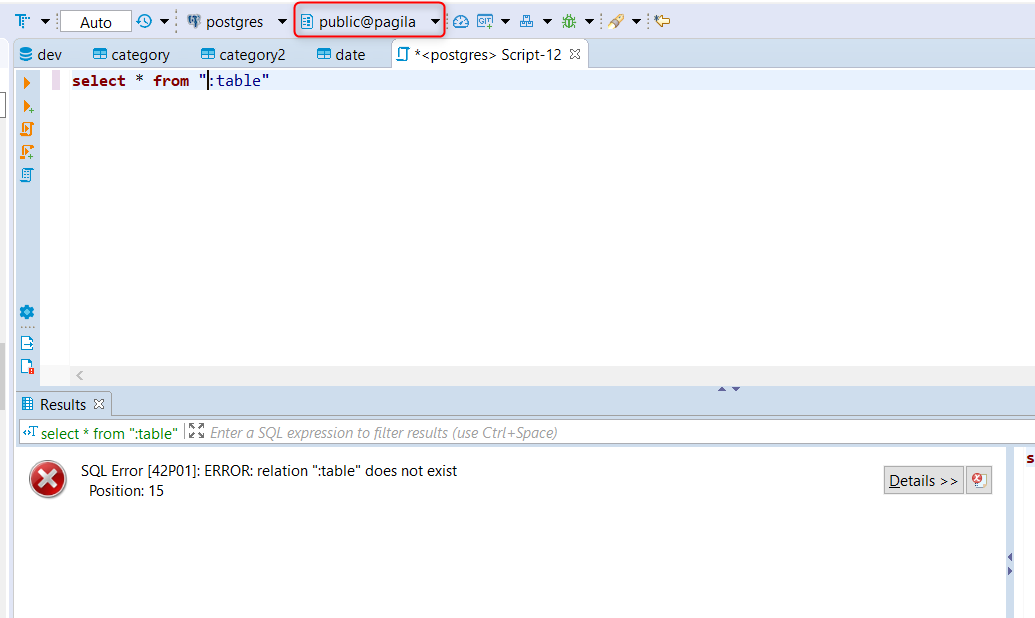Open the dashboard monitoring icon
The width and height of the screenshot is (1035, 618).
[460, 20]
